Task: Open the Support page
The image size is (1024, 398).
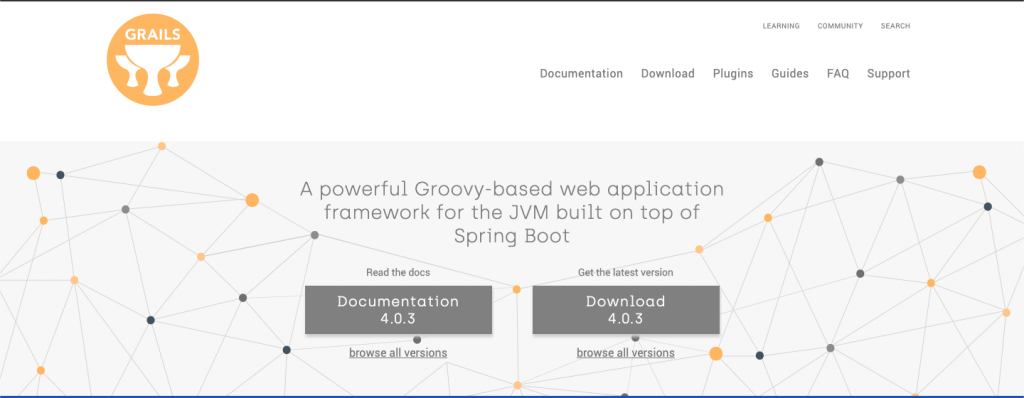Action: pyautogui.click(x=889, y=74)
